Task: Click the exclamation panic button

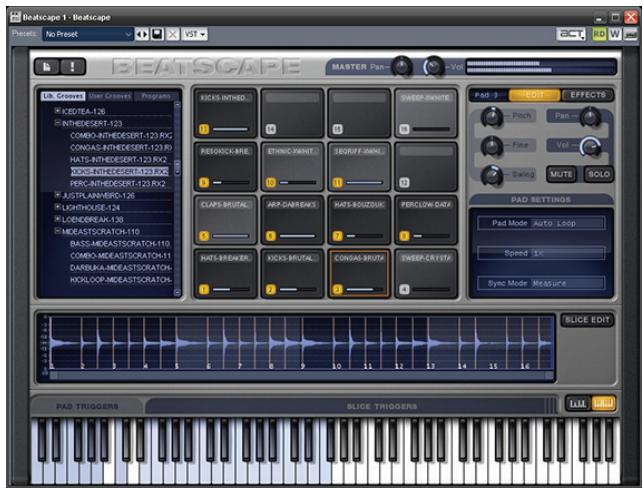Action: [73, 67]
